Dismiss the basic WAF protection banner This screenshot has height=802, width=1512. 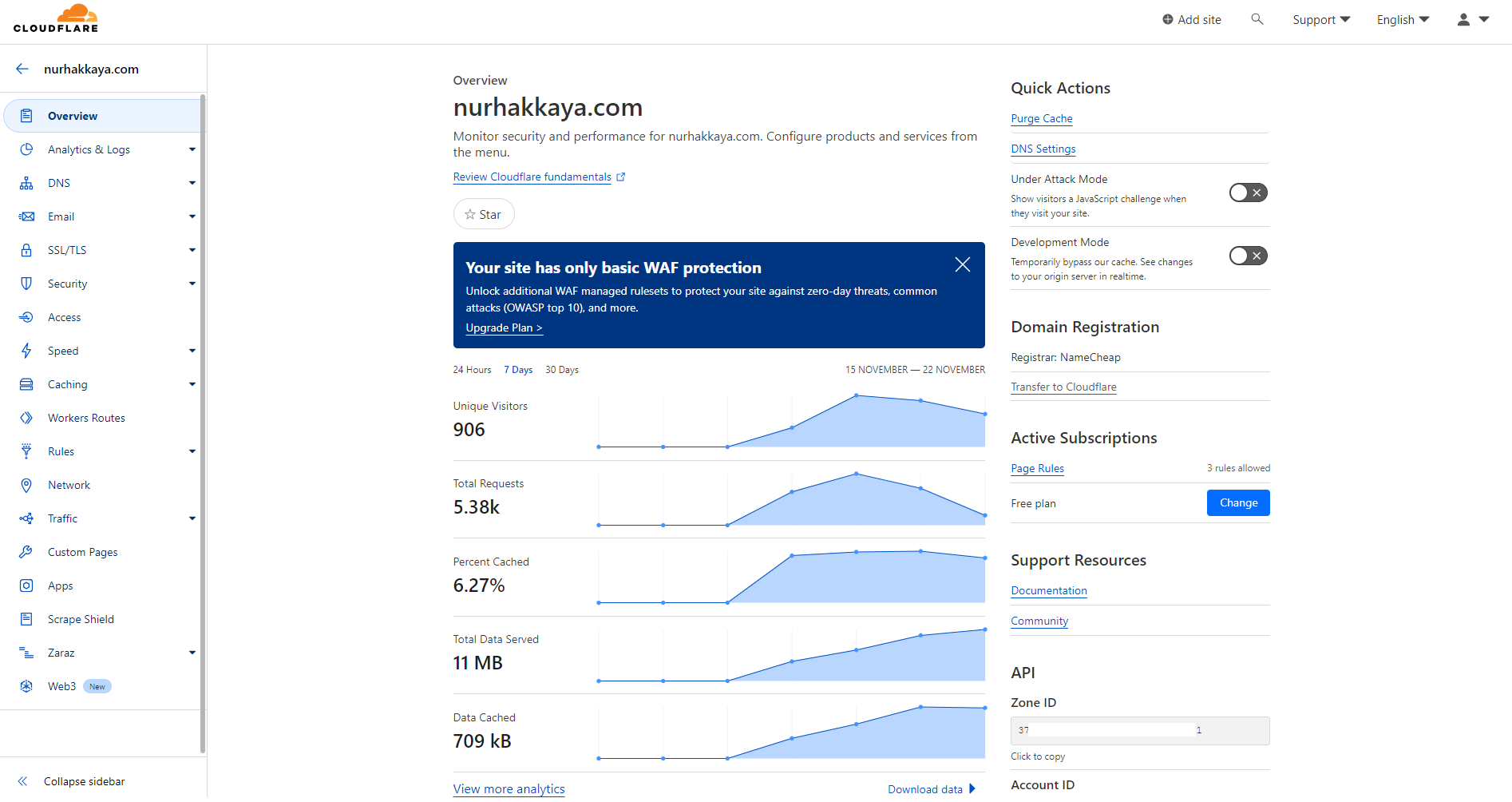(x=963, y=264)
